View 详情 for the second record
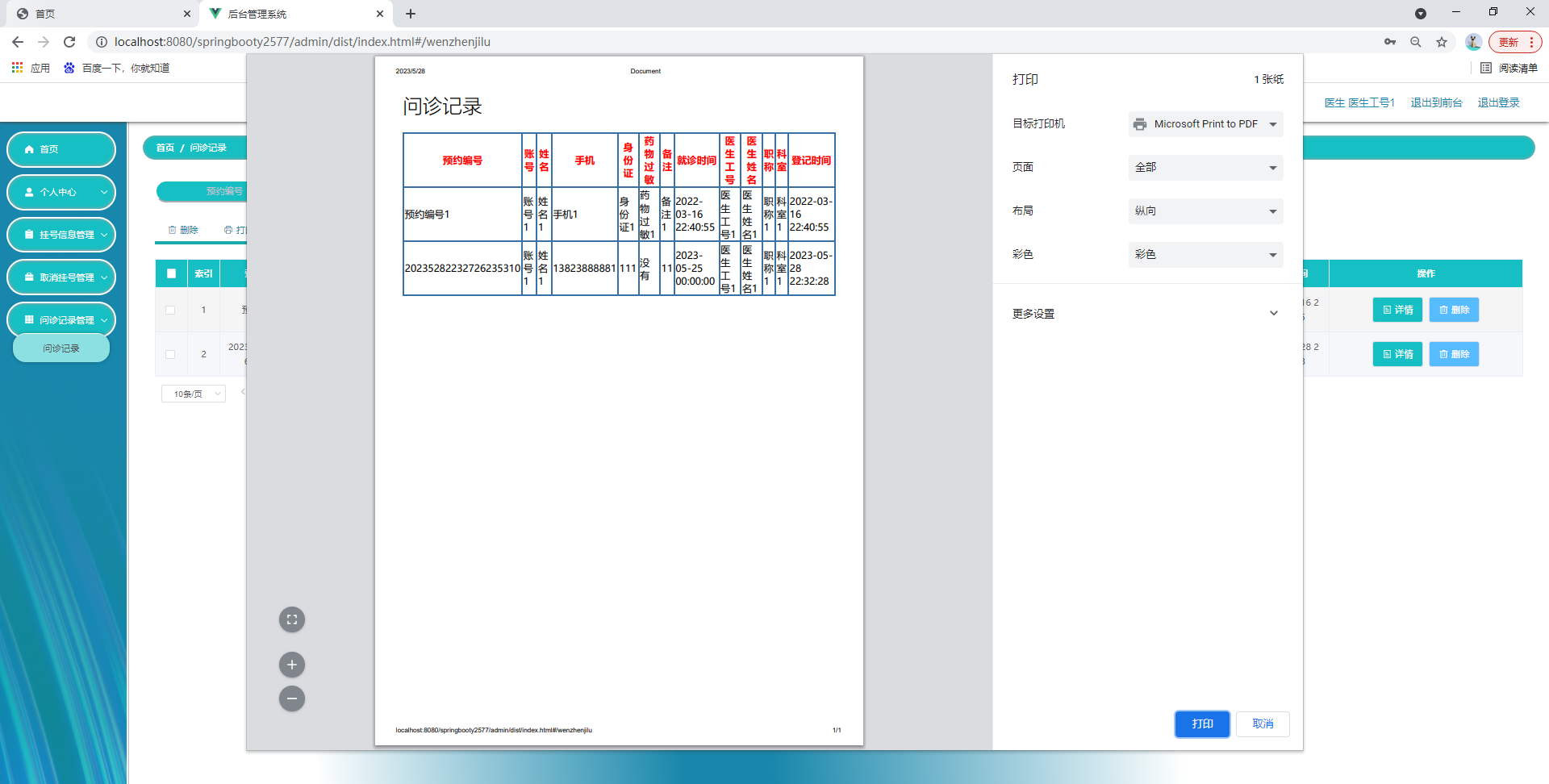Image resolution: width=1549 pixels, height=784 pixels. [x=1397, y=354]
